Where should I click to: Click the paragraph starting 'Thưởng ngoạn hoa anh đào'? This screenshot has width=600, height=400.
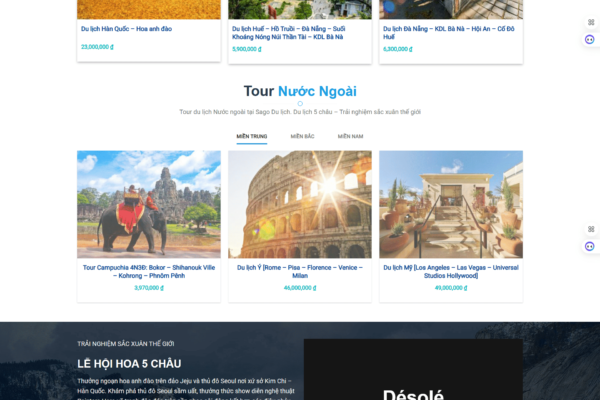[186, 389]
